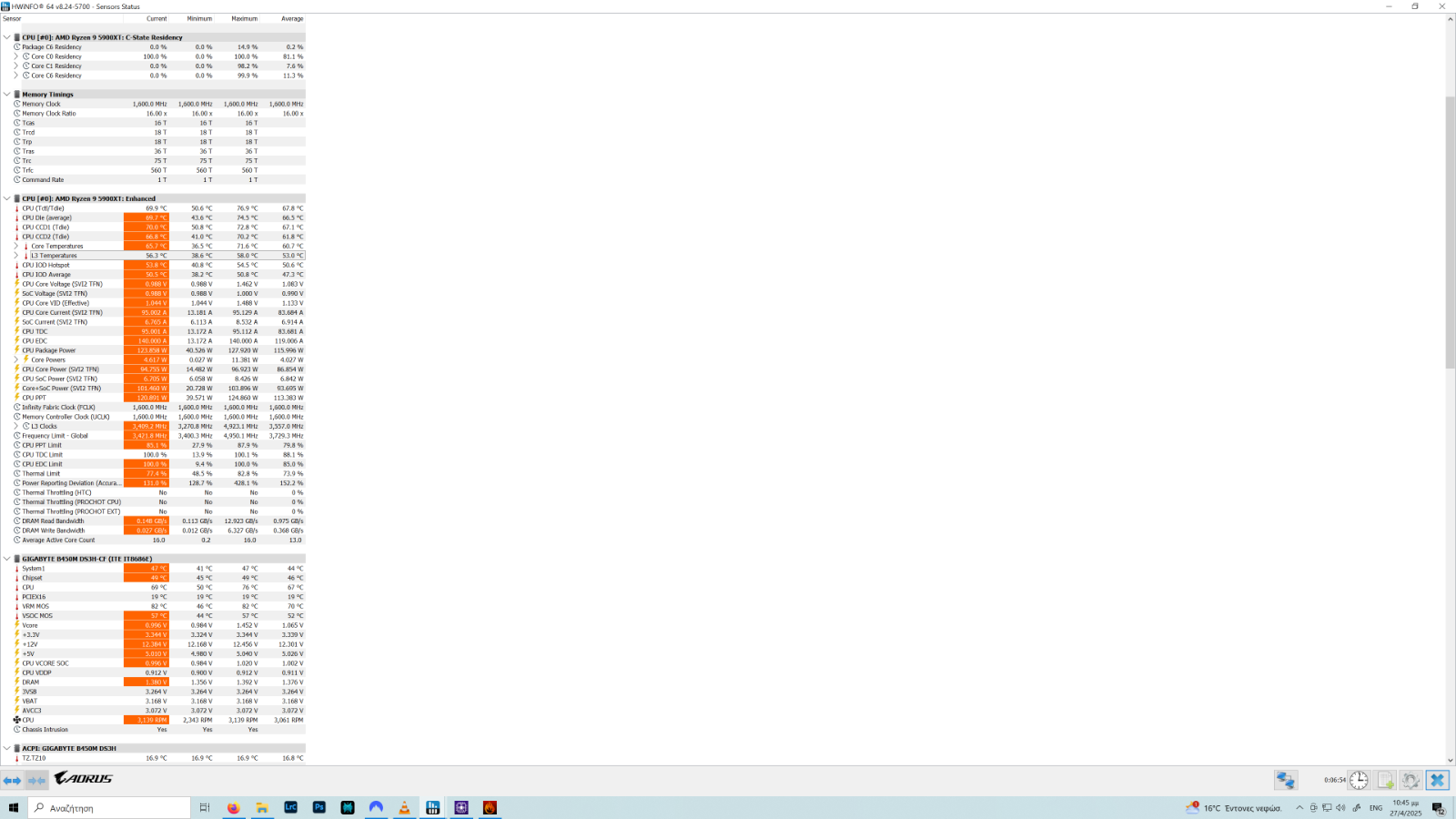Expand the L3 Temperatures row
1456x819 pixels.
(x=15, y=256)
